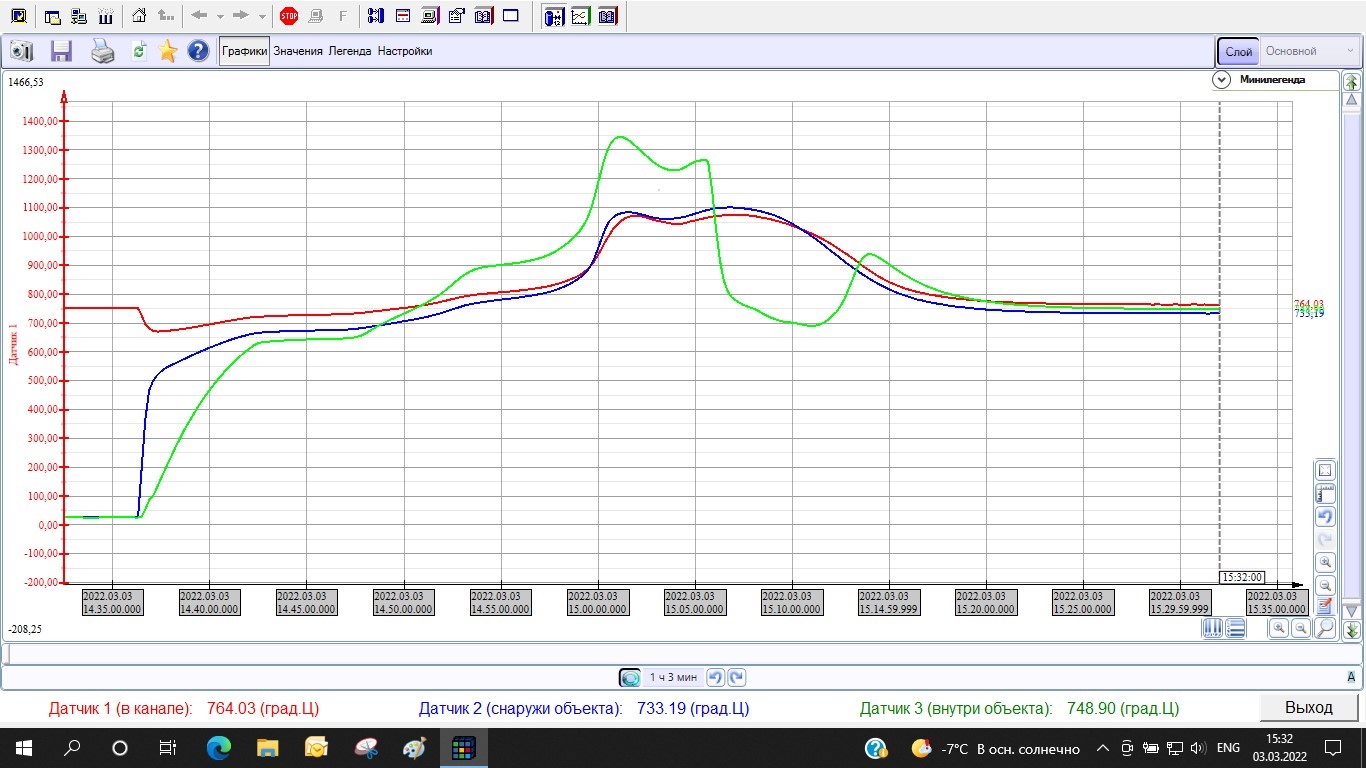This screenshot has width=1366, height=768.
Task: Click the Выход exit button
Action: click(1309, 708)
